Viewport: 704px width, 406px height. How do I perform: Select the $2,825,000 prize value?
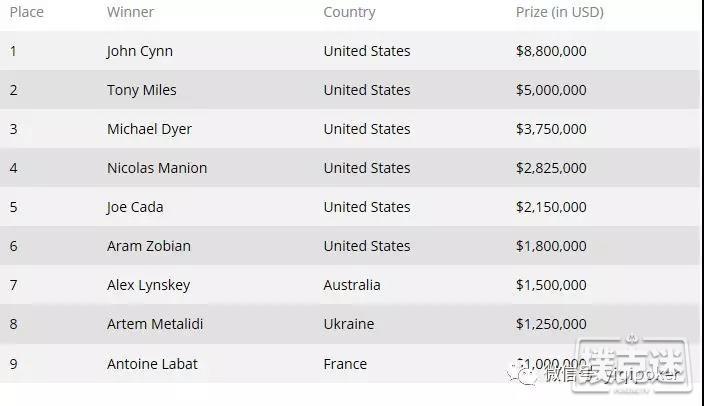click(551, 168)
